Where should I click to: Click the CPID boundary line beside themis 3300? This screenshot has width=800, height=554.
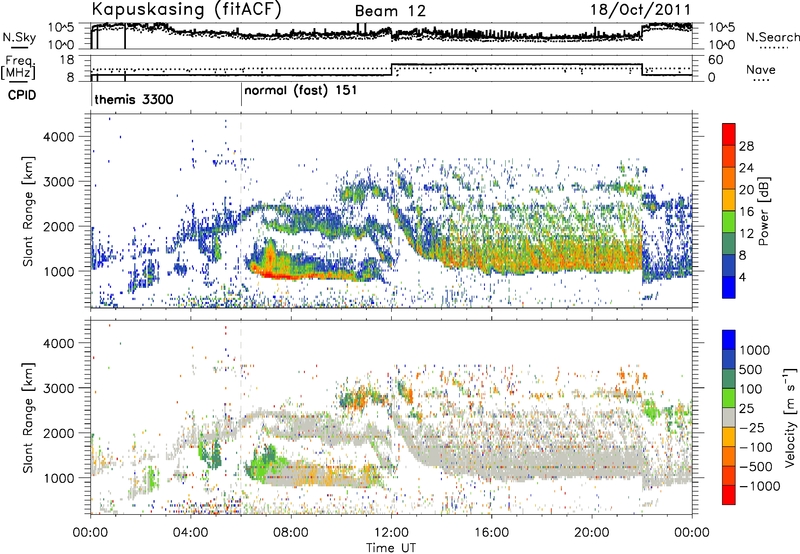pyautogui.click(x=91, y=95)
